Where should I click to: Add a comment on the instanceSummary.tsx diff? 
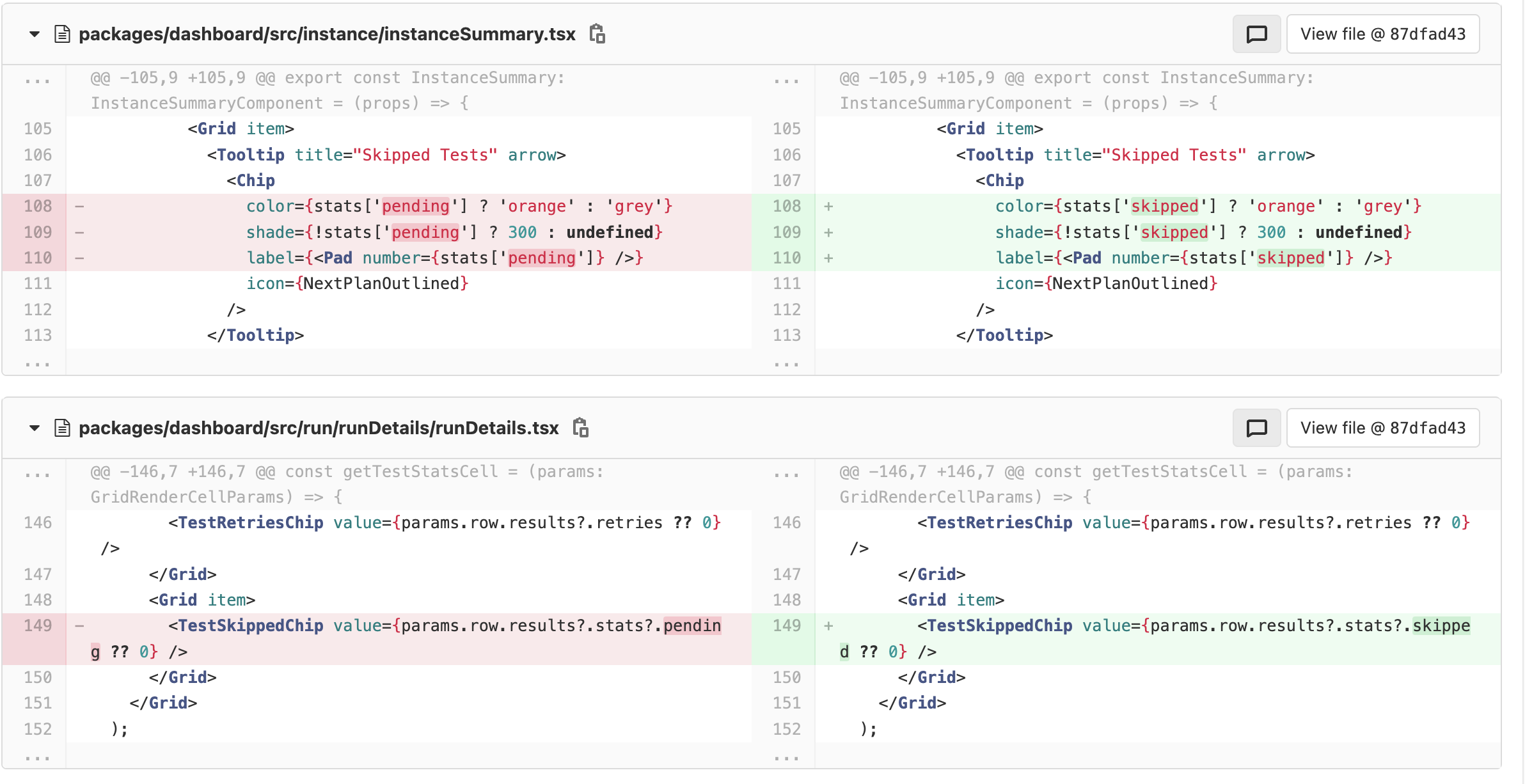[x=1256, y=34]
